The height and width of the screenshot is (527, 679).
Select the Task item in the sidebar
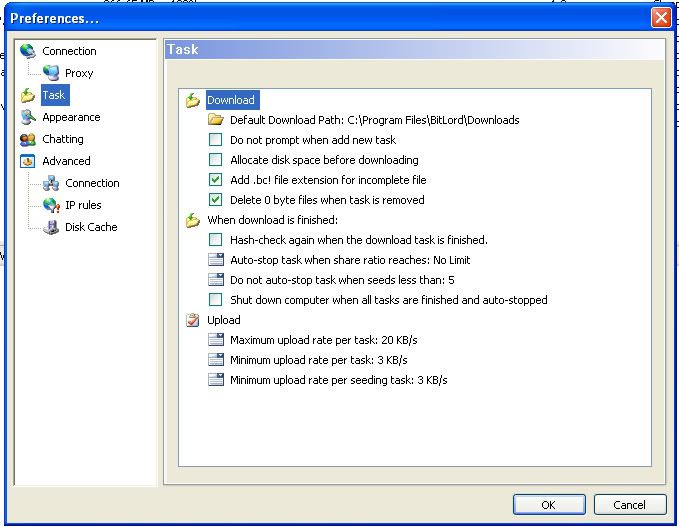tap(54, 95)
